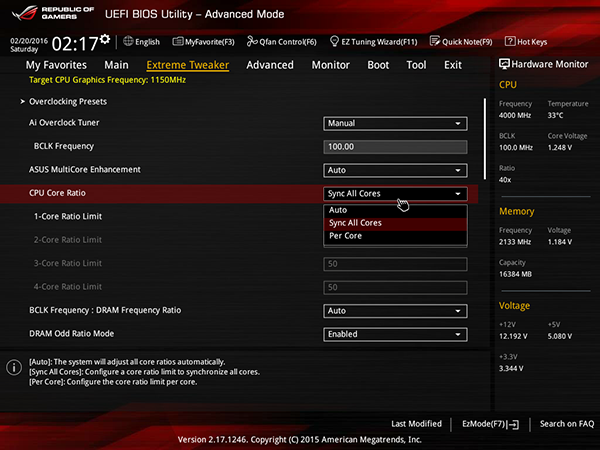Click the settings list scrollbar
The width and height of the screenshot is (600, 450).
(x=485, y=139)
